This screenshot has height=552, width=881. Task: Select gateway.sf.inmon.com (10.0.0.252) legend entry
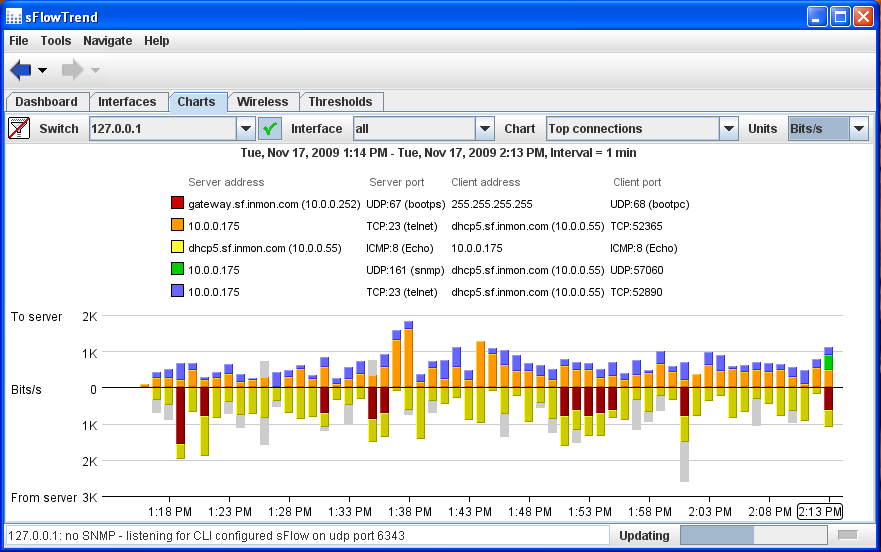point(274,204)
